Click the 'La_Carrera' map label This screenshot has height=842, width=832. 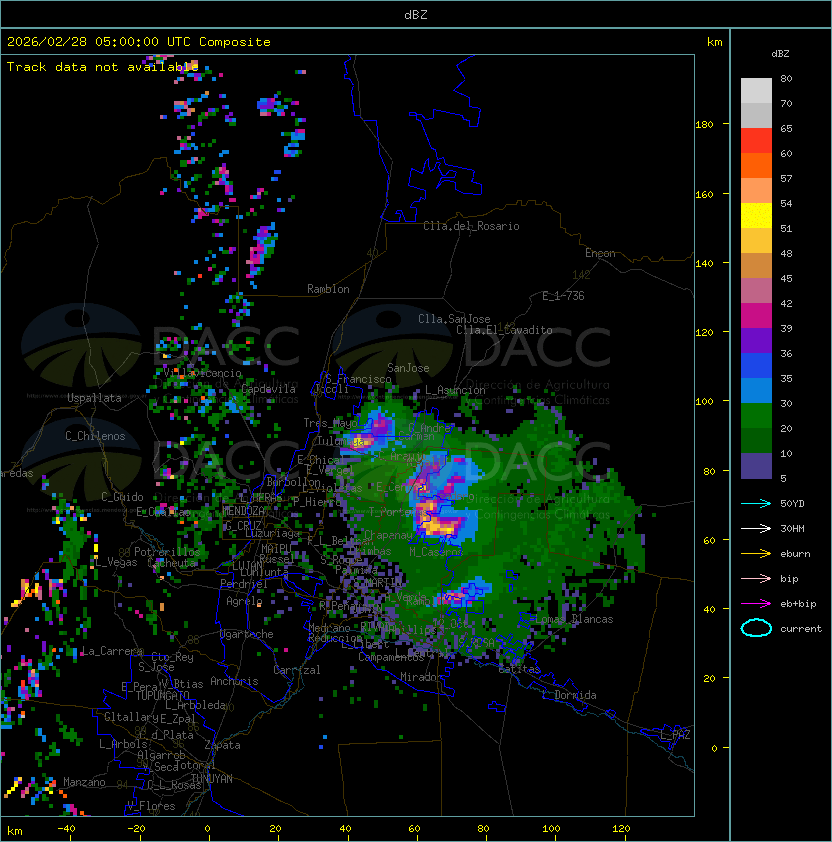coord(112,651)
